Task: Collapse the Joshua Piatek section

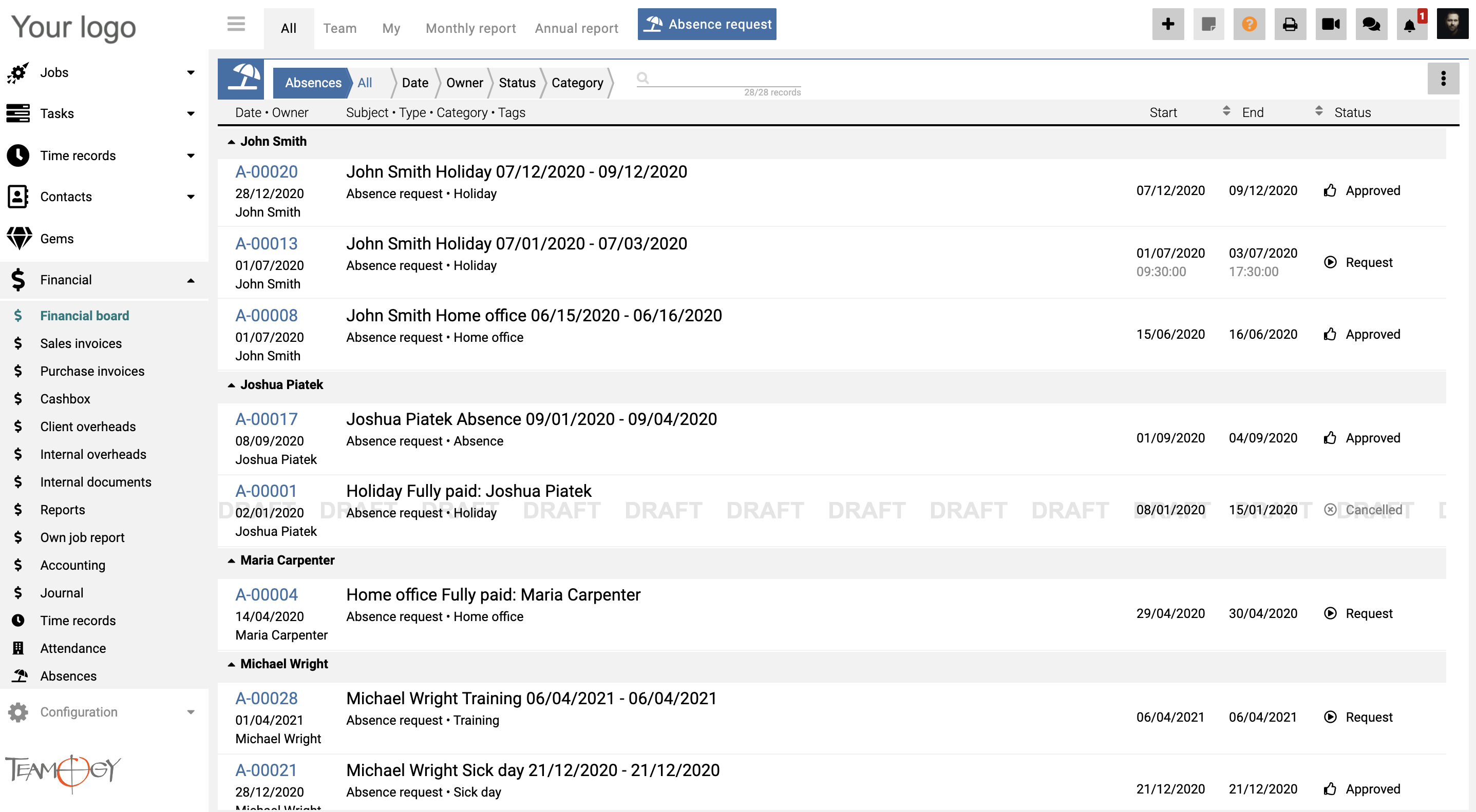Action: click(232, 384)
